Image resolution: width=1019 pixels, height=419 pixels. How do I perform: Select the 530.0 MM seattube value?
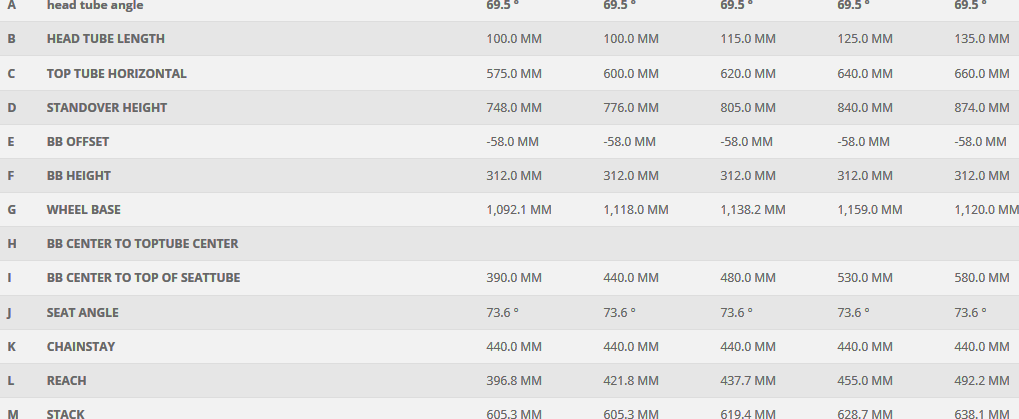(865, 278)
